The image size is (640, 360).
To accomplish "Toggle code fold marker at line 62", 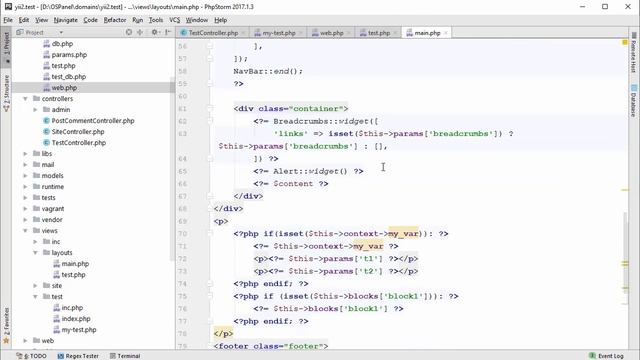I will (x=210, y=121).
